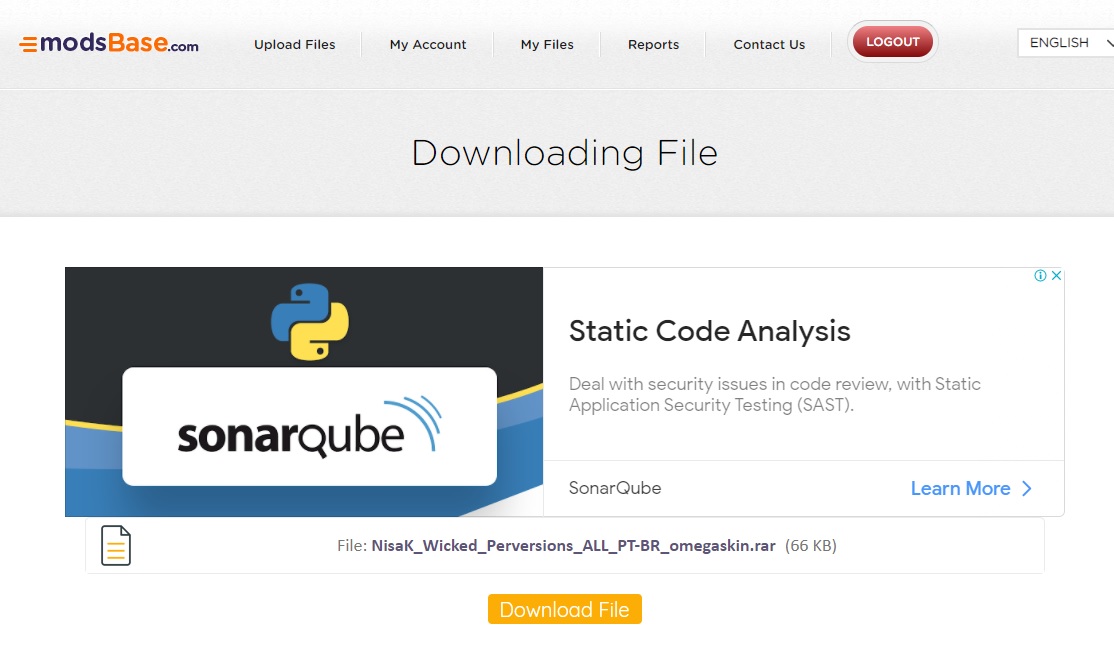View the Reports page

(x=654, y=44)
